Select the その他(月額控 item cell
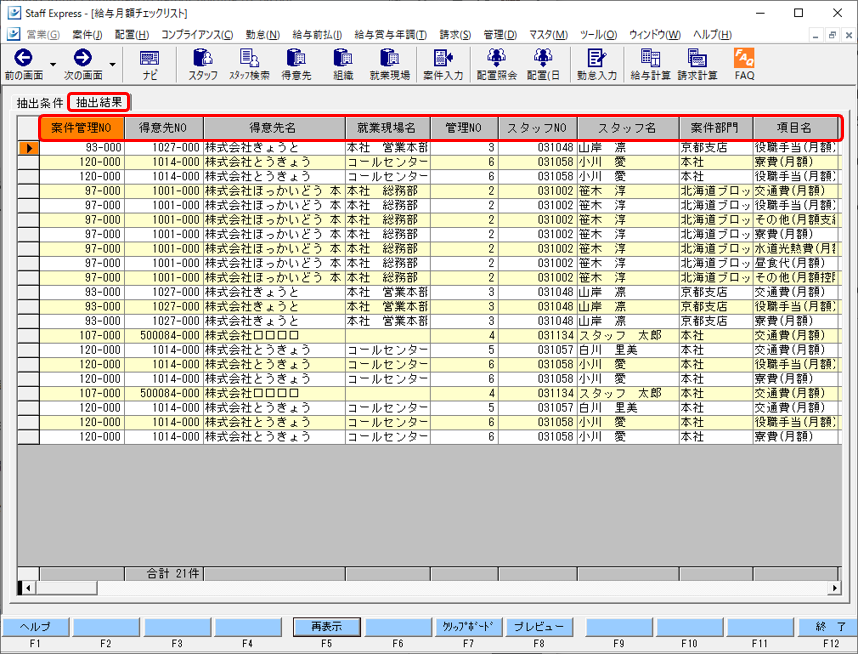The width and height of the screenshot is (858, 654). pyautogui.click(x=795, y=277)
